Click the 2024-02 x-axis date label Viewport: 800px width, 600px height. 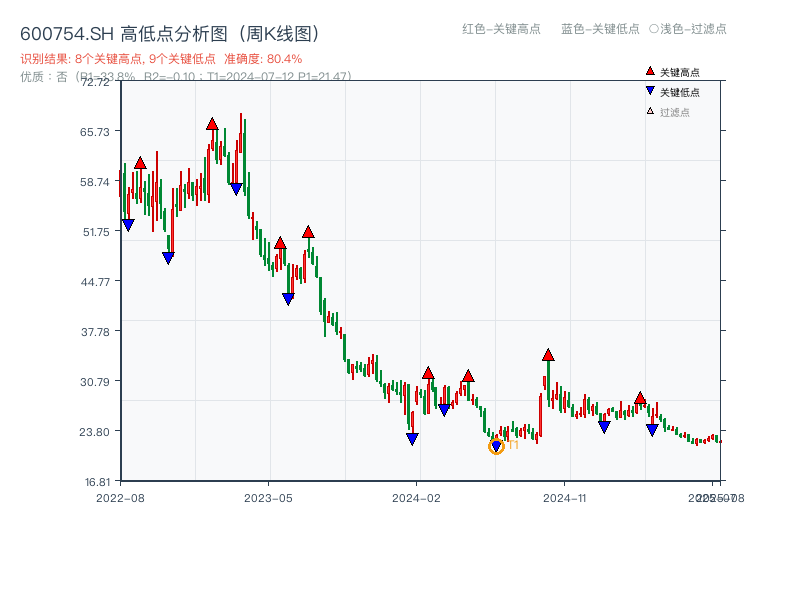point(416,498)
